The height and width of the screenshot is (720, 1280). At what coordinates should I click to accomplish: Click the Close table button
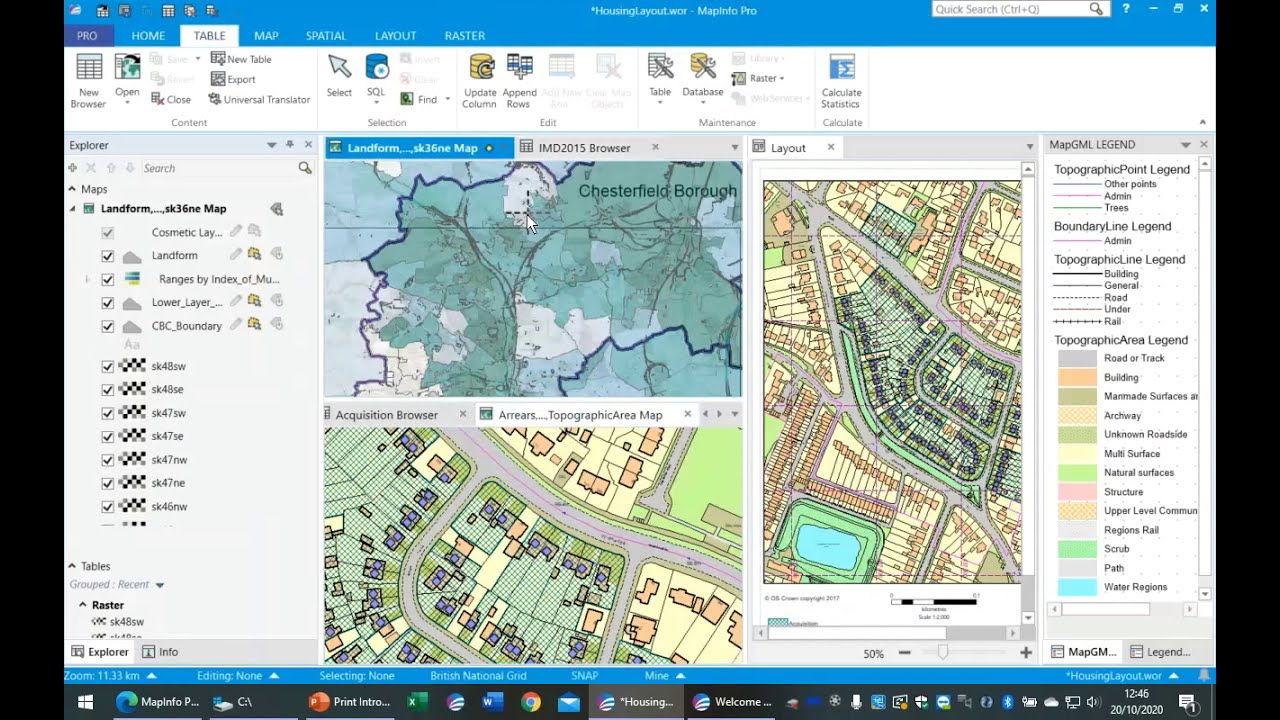[171, 99]
